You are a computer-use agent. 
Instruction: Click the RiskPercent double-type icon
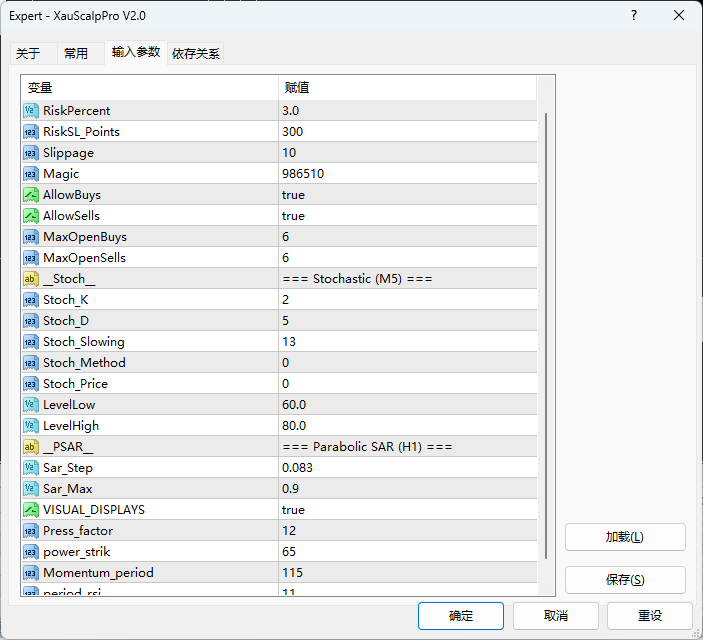(x=31, y=111)
